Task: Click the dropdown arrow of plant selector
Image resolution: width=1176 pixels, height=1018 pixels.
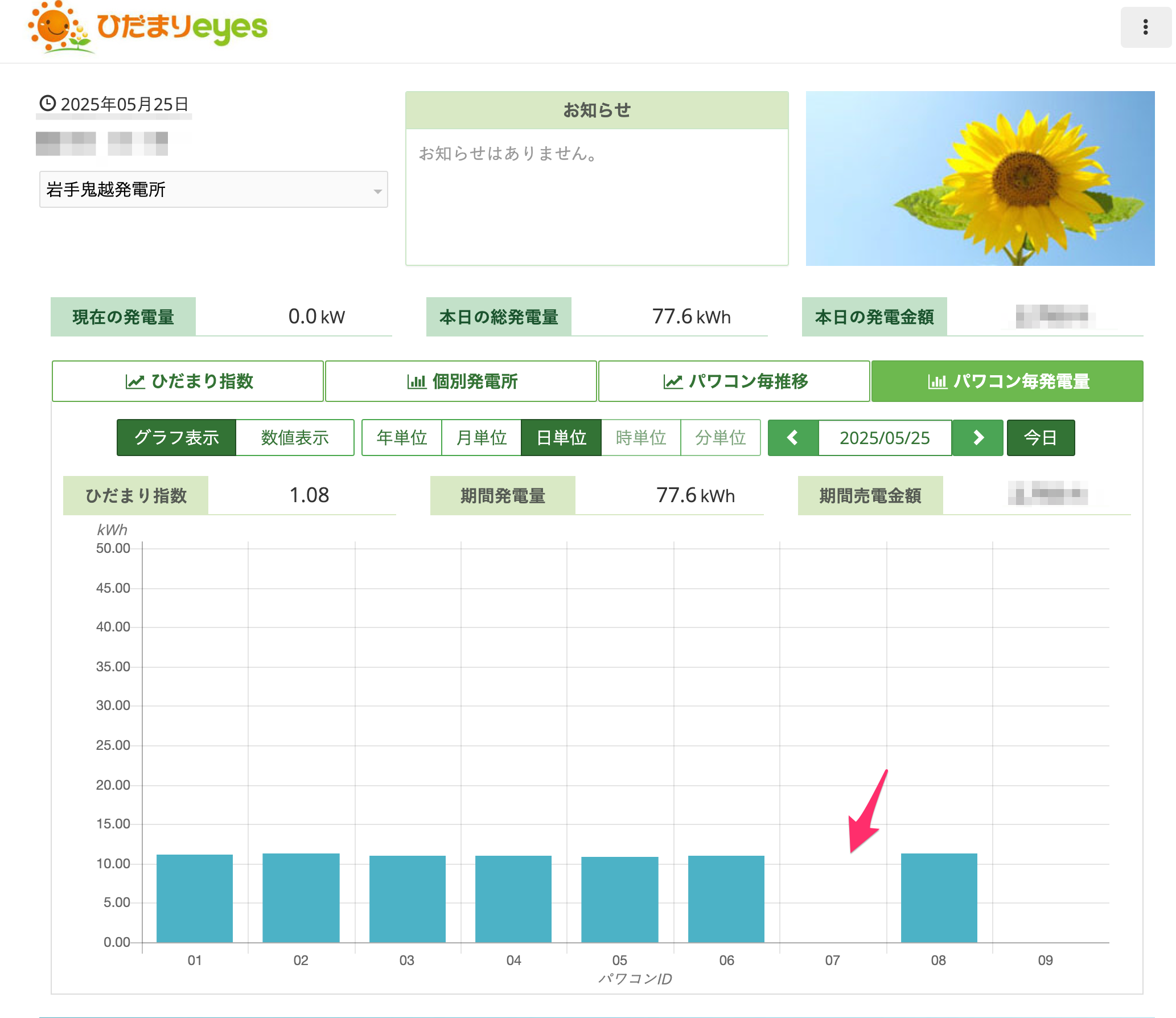Action: point(377,191)
